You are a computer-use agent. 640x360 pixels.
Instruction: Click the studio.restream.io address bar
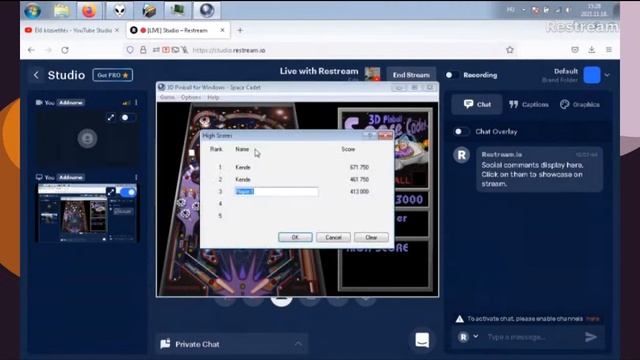(229, 51)
